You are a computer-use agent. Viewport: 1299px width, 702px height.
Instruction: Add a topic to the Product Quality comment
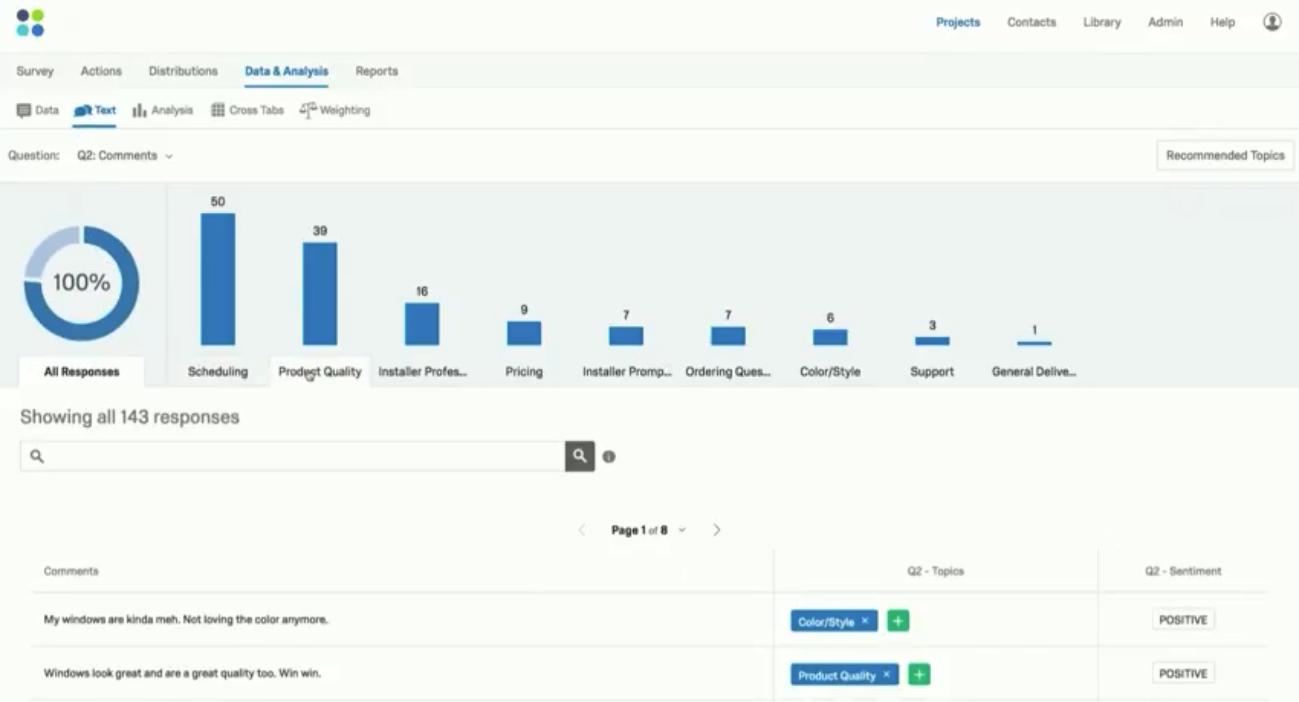pyautogui.click(x=919, y=675)
